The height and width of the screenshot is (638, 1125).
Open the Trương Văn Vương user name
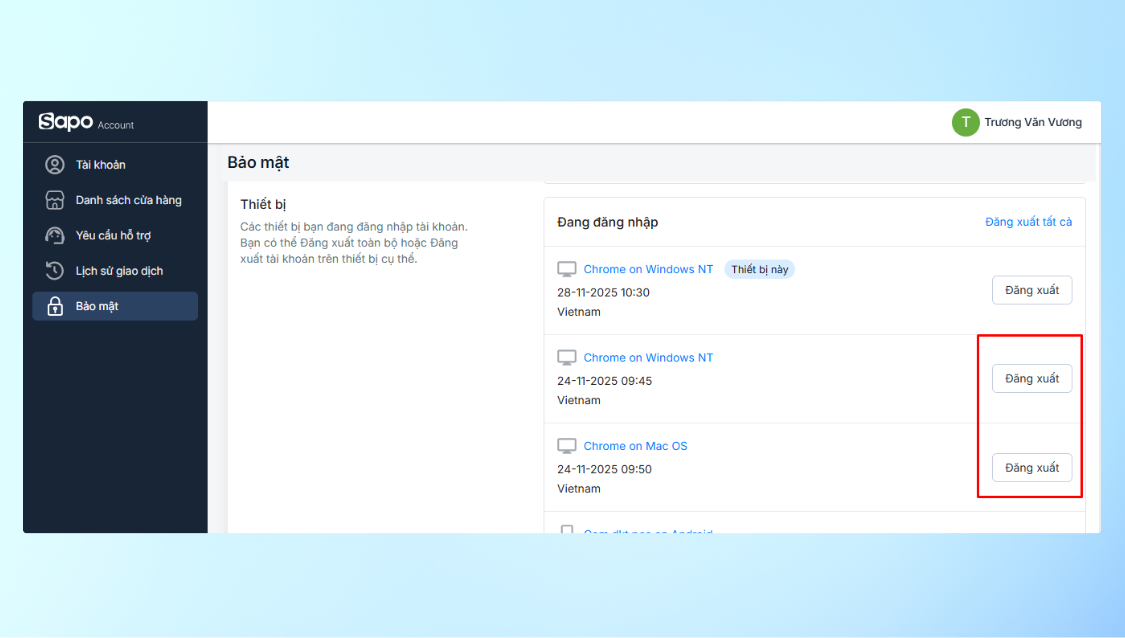tap(1033, 122)
